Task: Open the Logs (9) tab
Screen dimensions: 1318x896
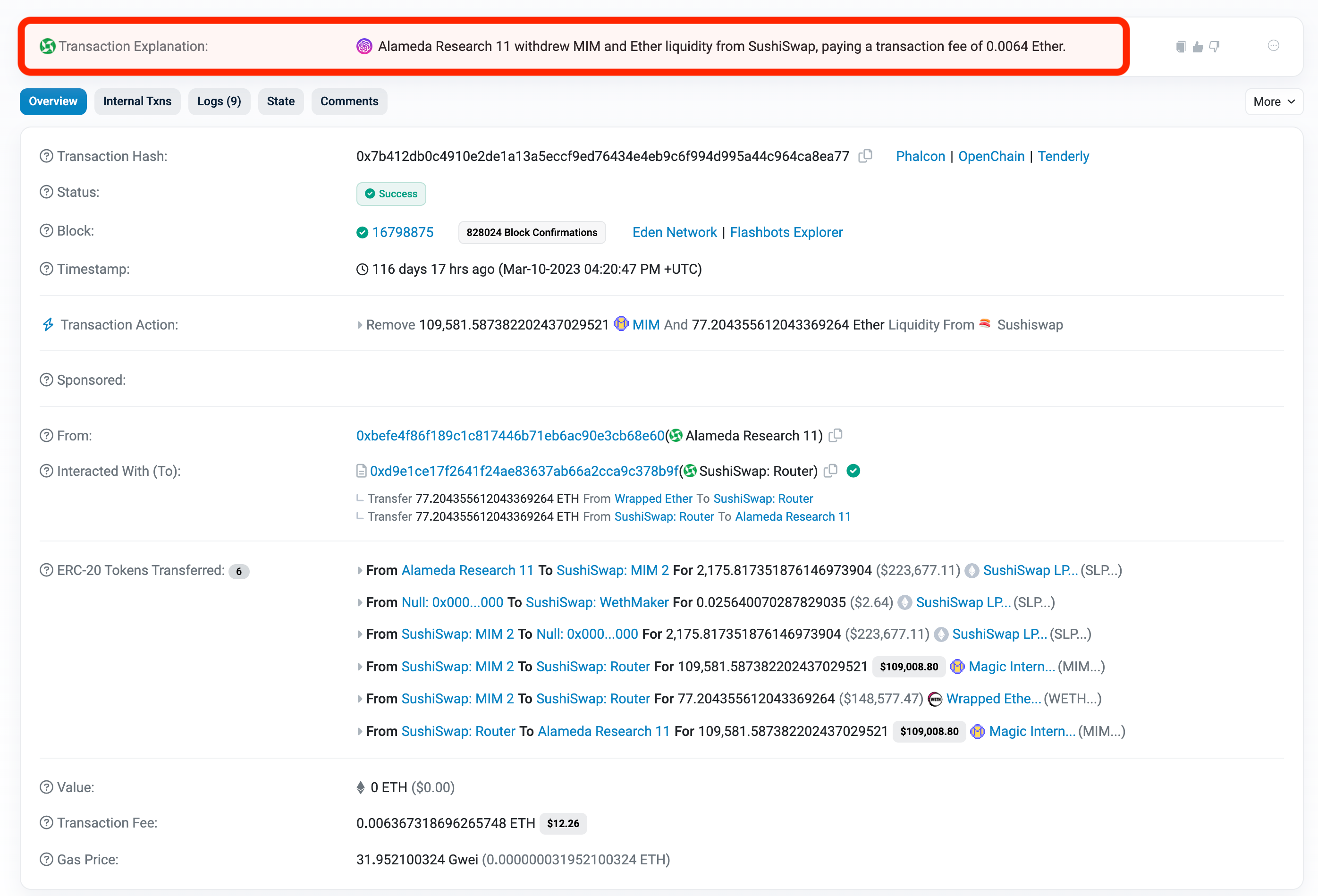Action: 219,101
